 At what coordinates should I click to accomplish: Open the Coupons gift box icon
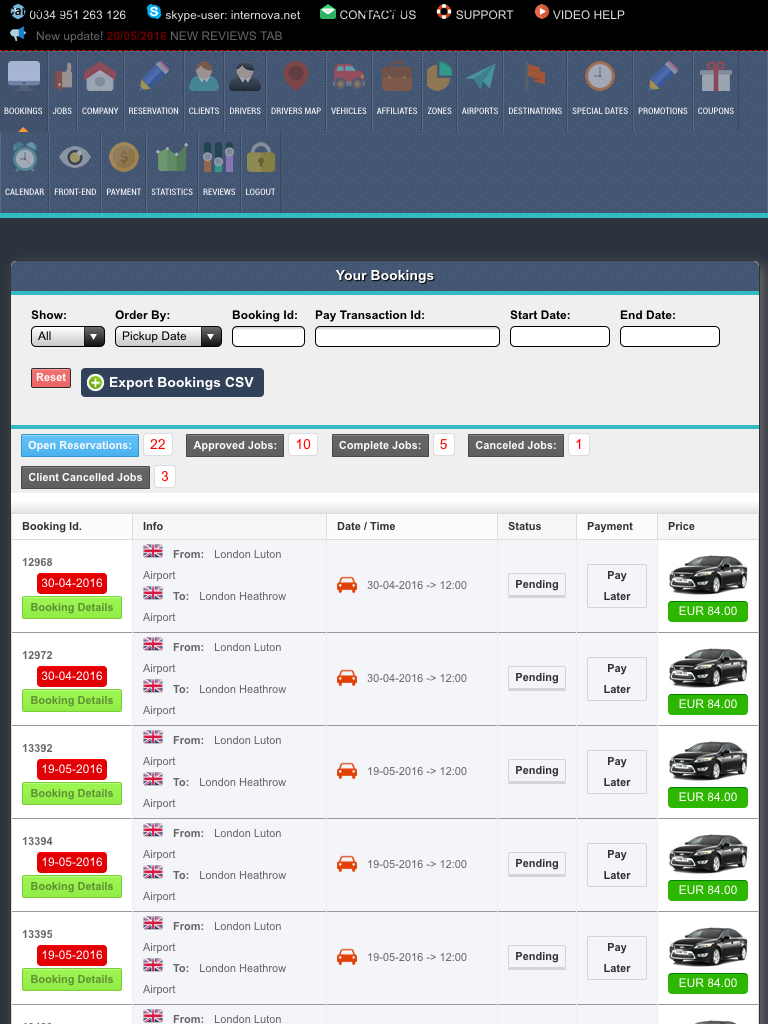[716, 76]
